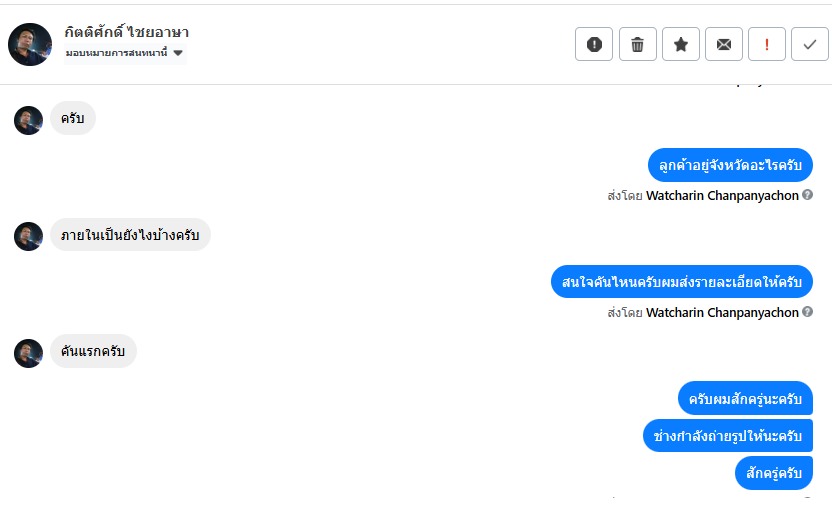Select the สนใจคันไหนครับผมส่งรายละเอียดให้ครับ message bubble
This screenshot has height=509, width=832.
(682, 282)
